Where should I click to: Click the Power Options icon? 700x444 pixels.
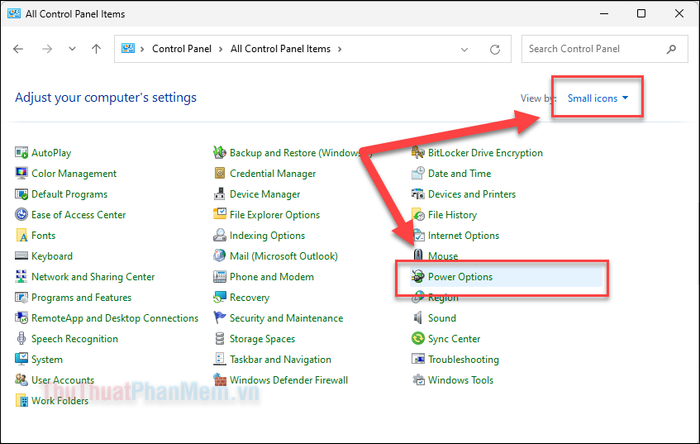(418, 277)
